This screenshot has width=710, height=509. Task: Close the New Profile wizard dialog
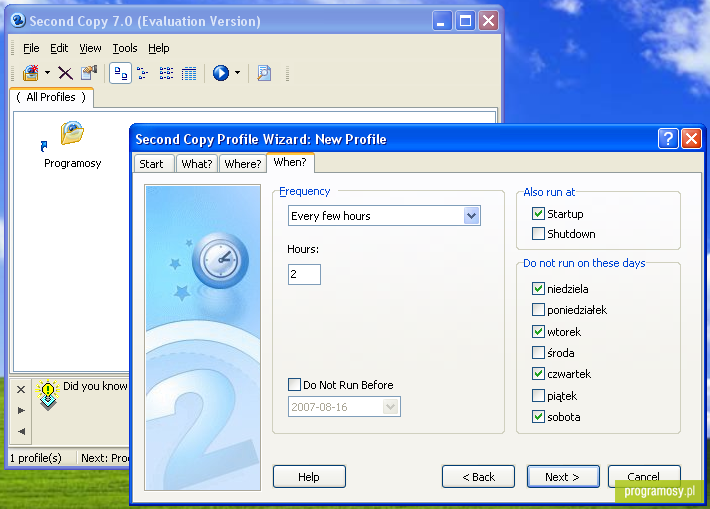coord(691,139)
